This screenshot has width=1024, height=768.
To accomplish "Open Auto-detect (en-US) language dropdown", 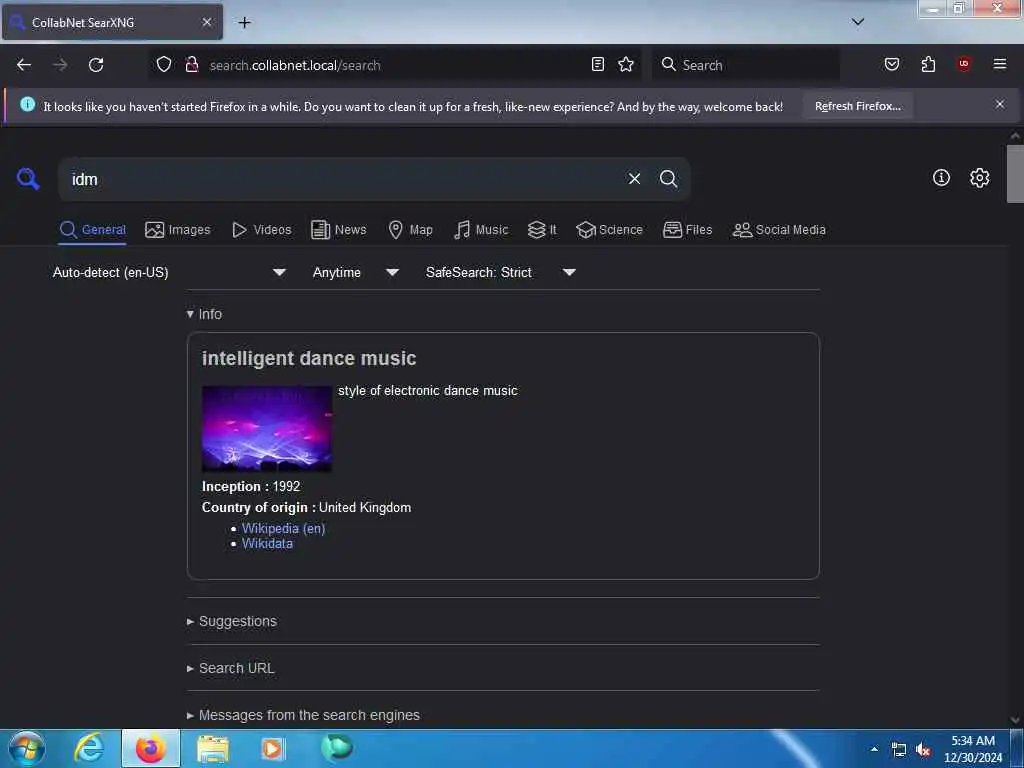I will [x=169, y=272].
